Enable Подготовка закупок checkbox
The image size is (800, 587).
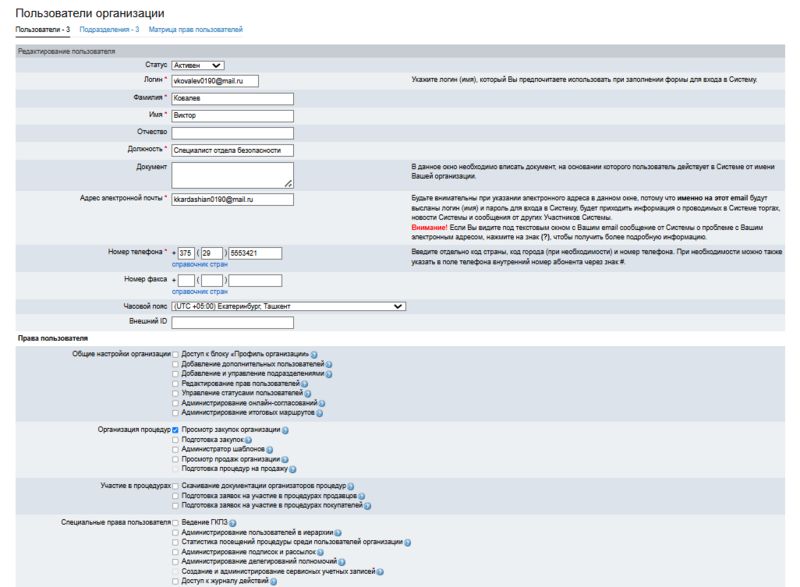tap(176, 440)
